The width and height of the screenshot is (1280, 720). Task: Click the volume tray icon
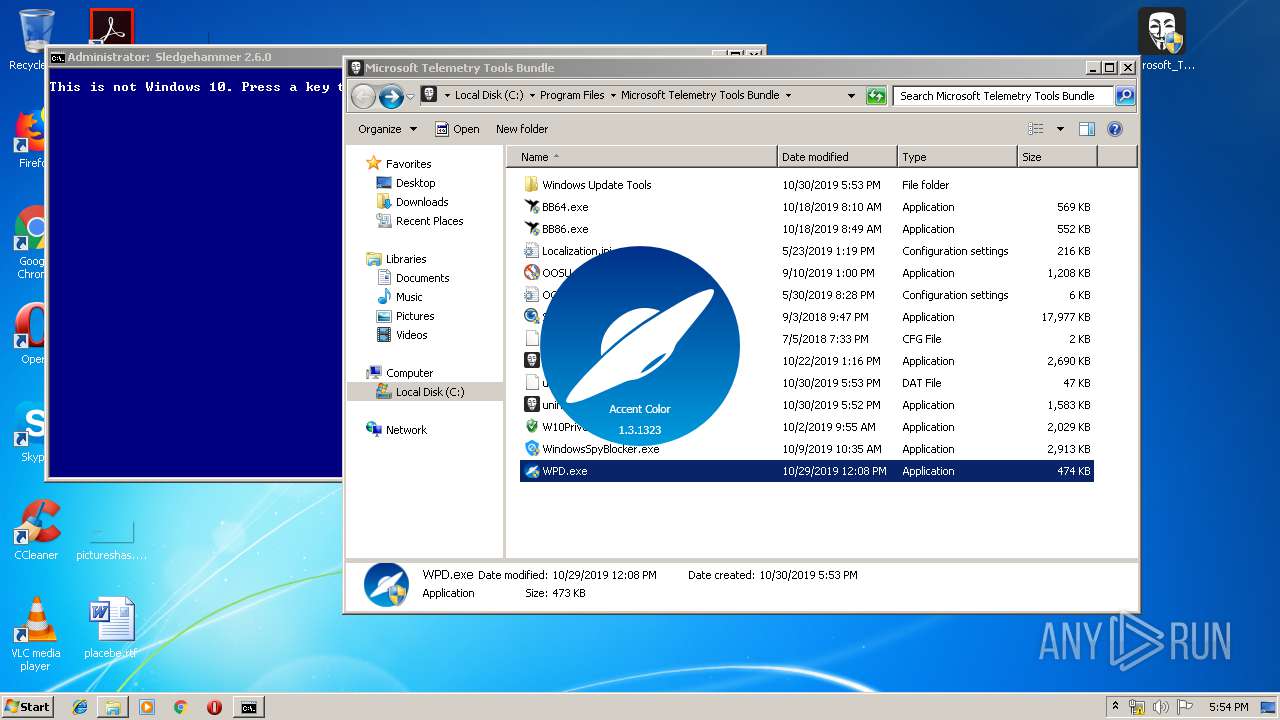pos(1161,707)
